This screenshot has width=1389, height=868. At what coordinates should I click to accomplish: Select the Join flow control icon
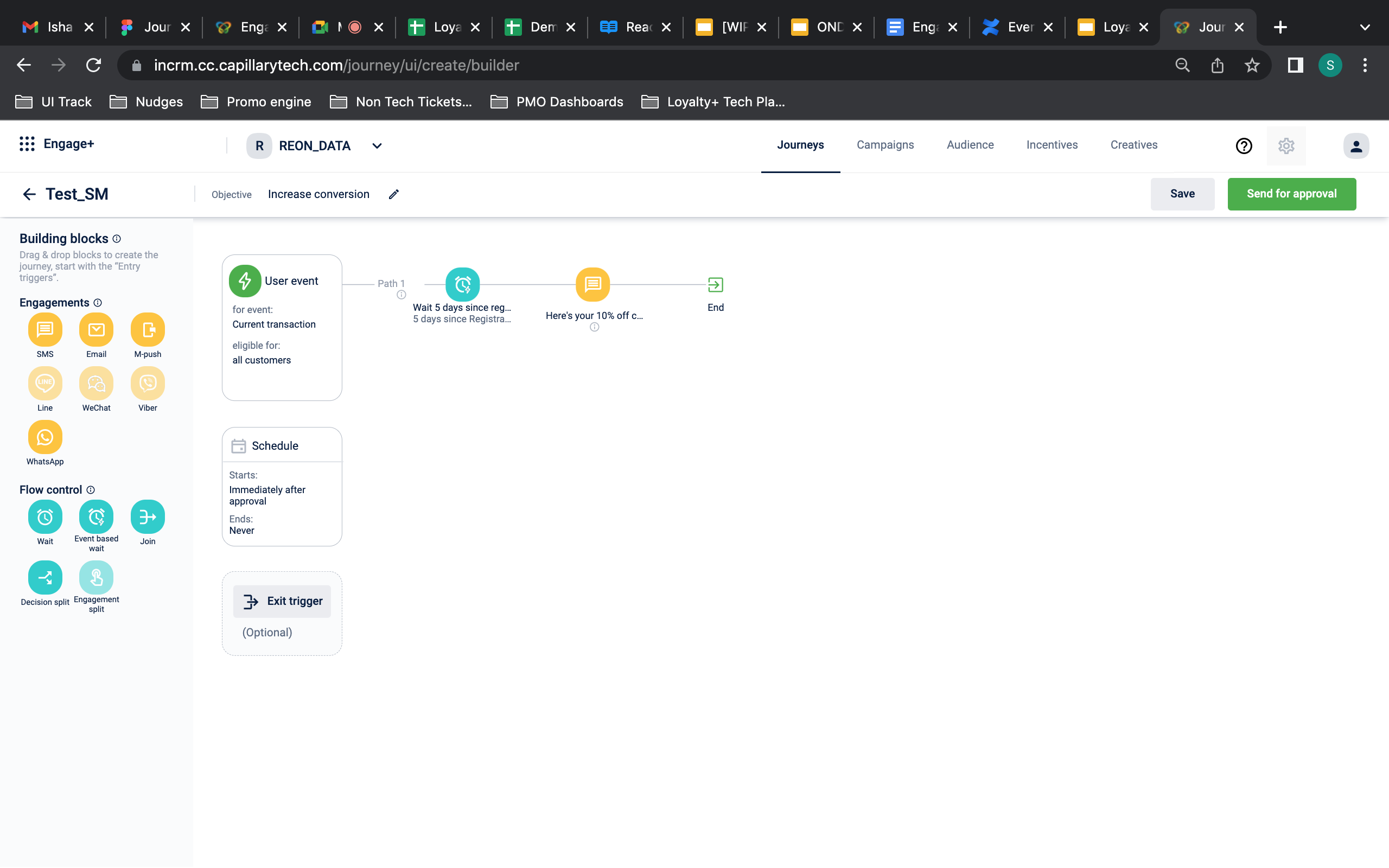(148, 517)
